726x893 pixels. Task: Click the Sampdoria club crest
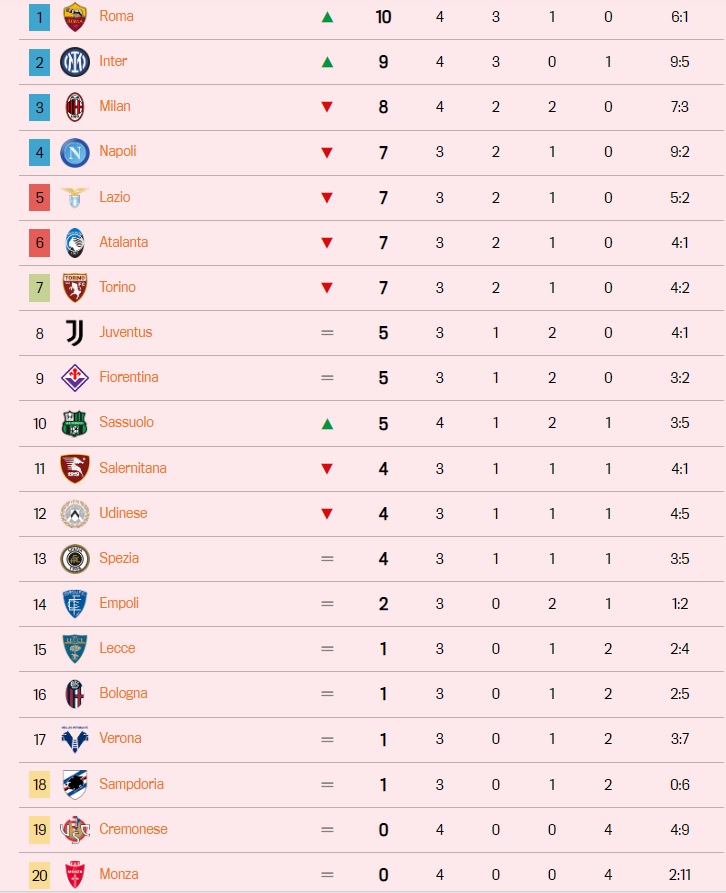(x=75, y=784)
